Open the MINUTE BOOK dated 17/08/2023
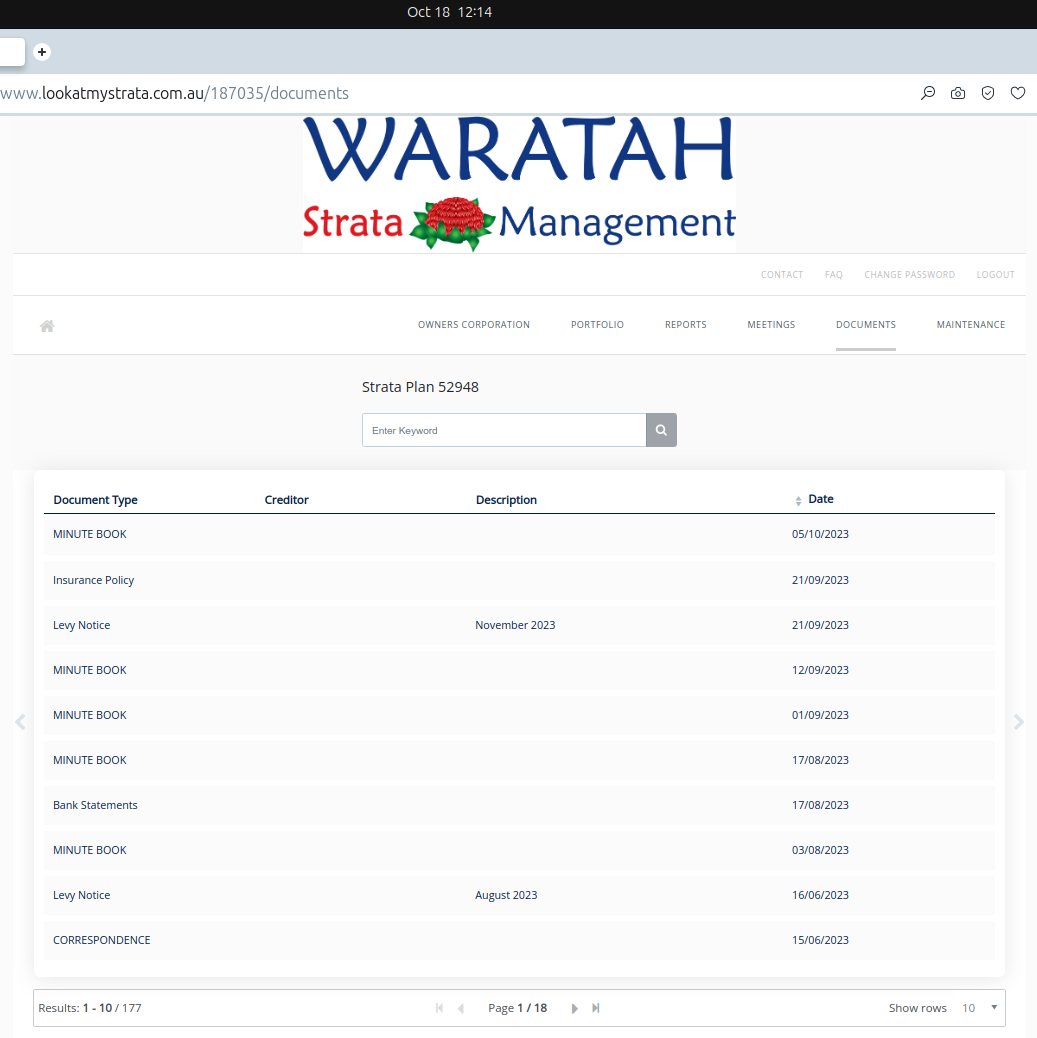 519,760
